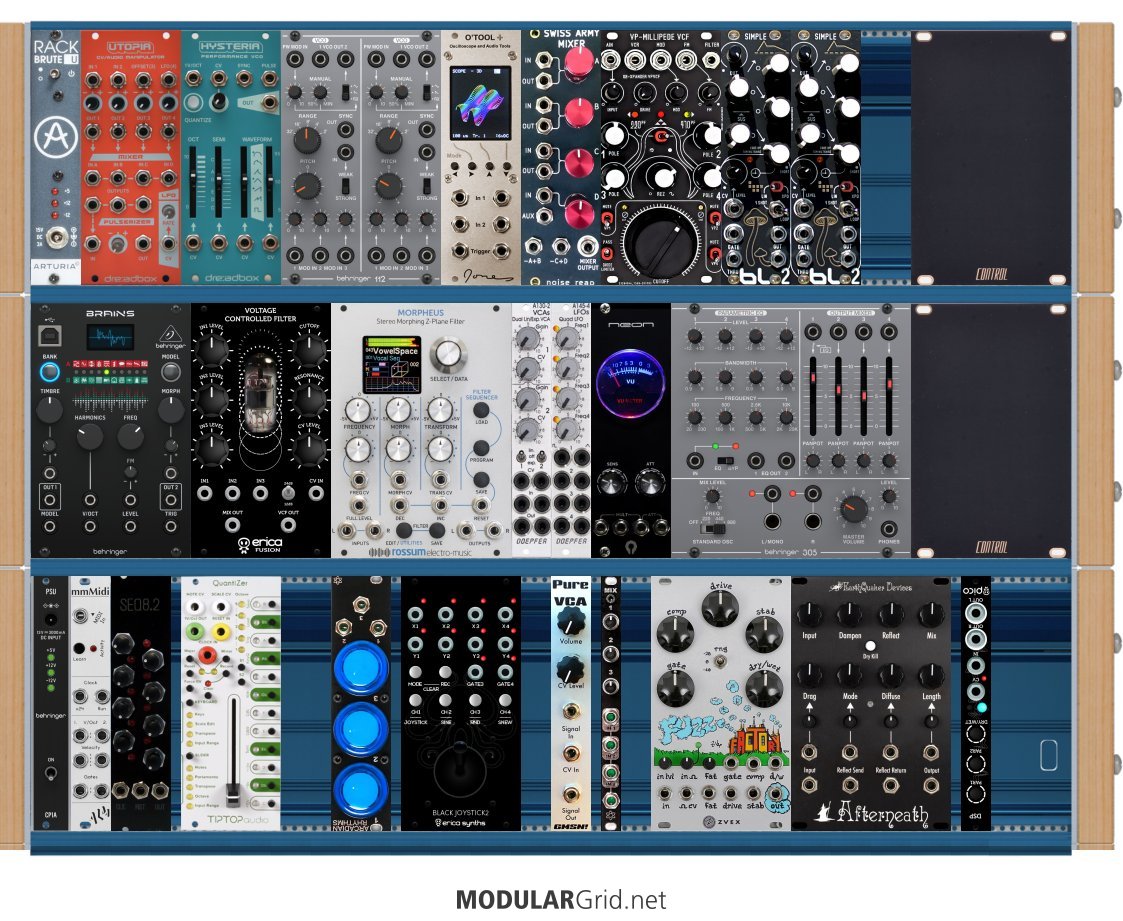The height and width of the screenshot is (921, 1123).
Task: Click the Erica Fusion VCF Cutoff knob
Action: click(309, 349)
